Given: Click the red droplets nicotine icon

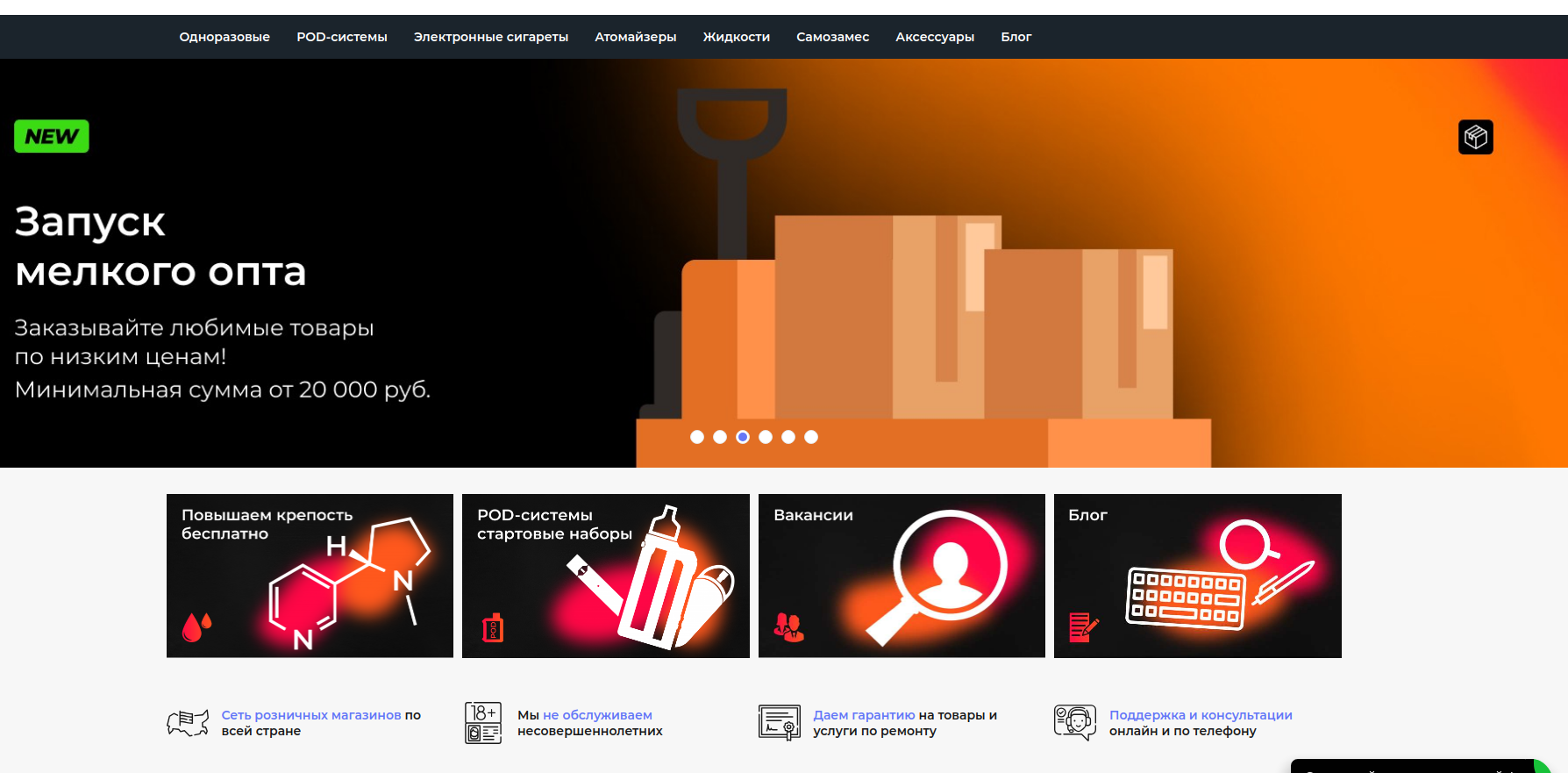Looking at the screenshot, I should click(x=196, y=626).
